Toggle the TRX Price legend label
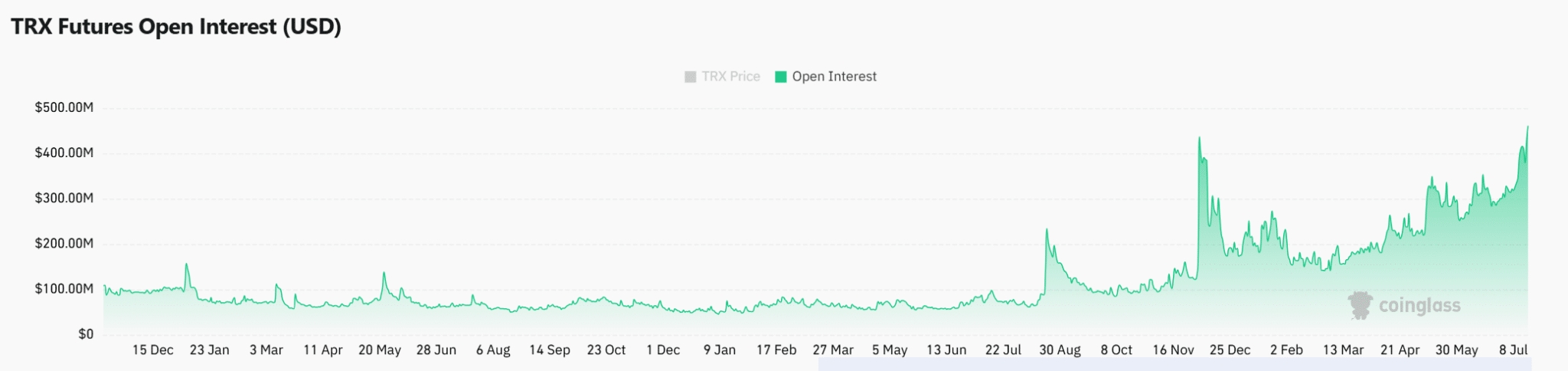Image resolution: width=1568 pixels, height=371 pixels. point(730,77)
